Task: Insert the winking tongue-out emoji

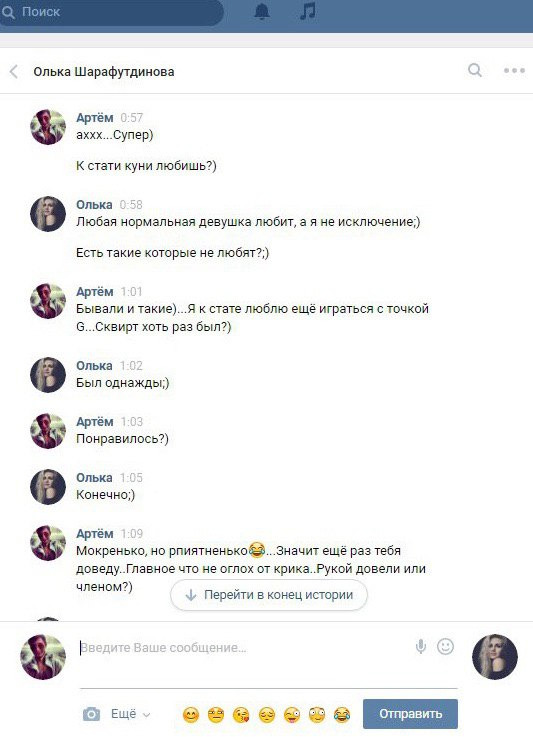Action: (x=292, y=715)
